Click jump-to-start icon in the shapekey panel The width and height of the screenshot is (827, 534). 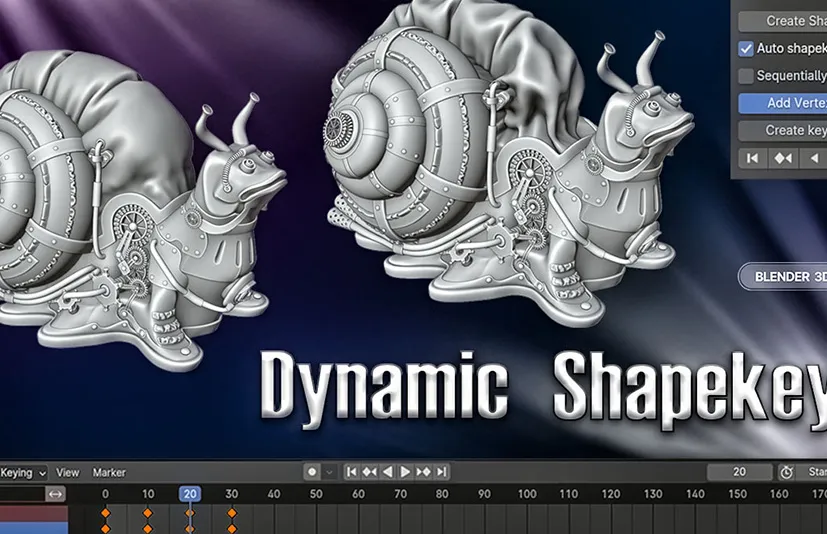coord(752,158)
